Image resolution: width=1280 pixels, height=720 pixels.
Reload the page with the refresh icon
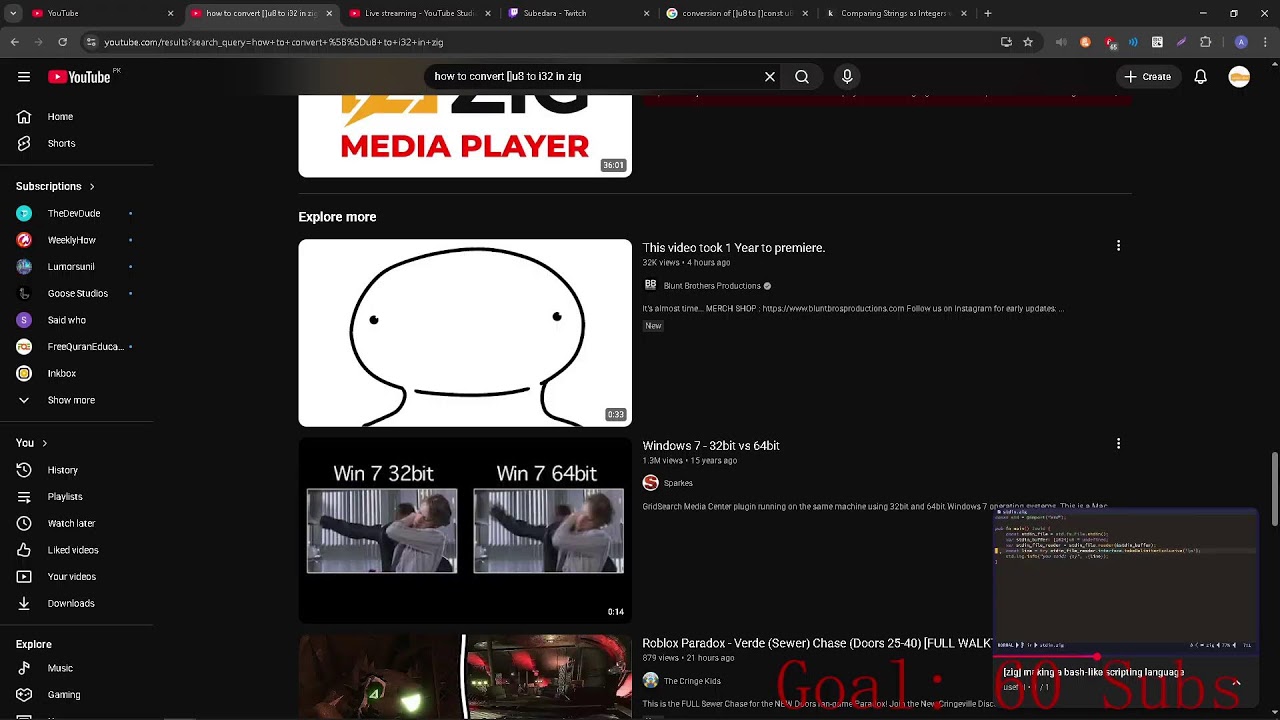click(x=62, y=42)
